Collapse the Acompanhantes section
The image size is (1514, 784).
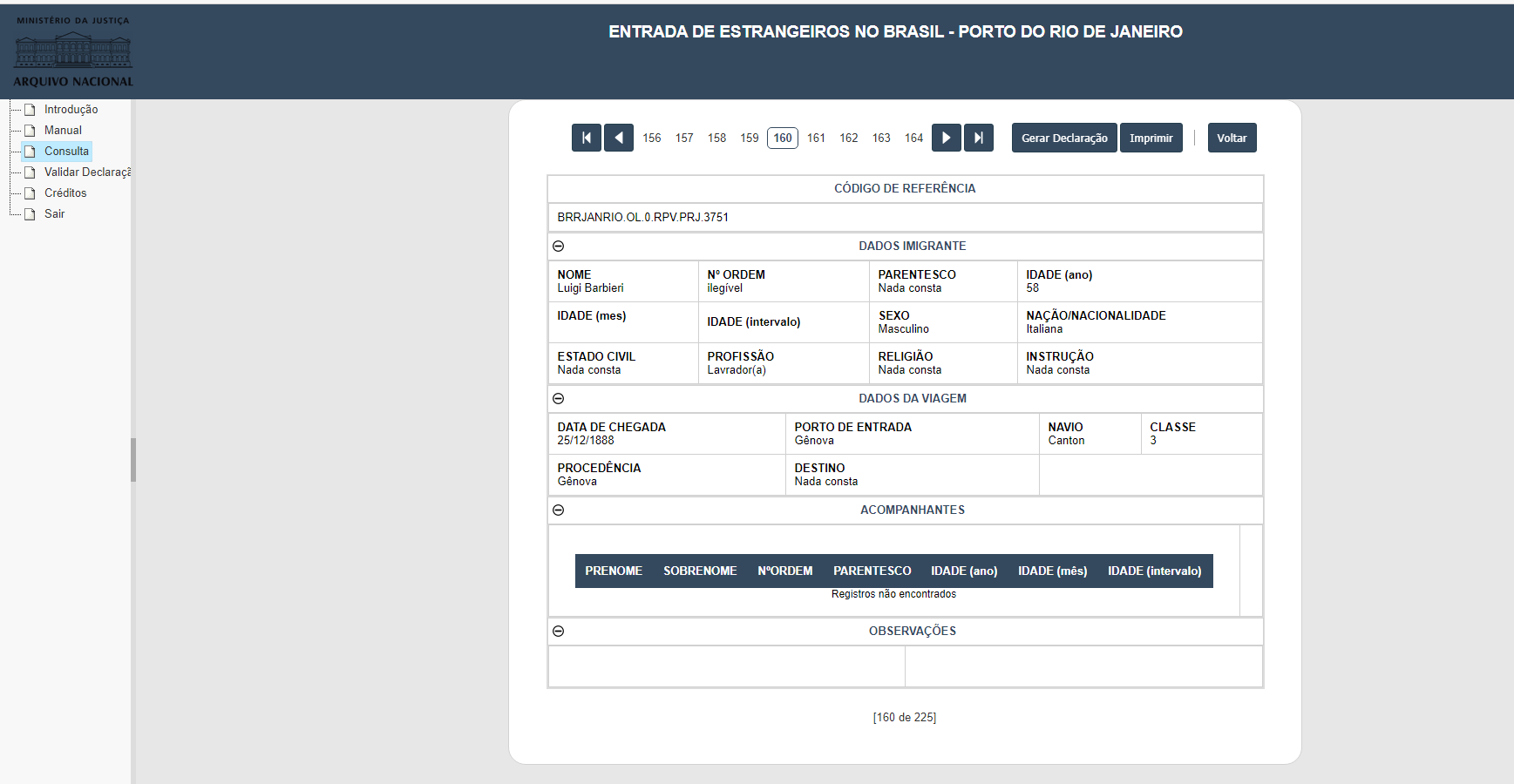559,510
